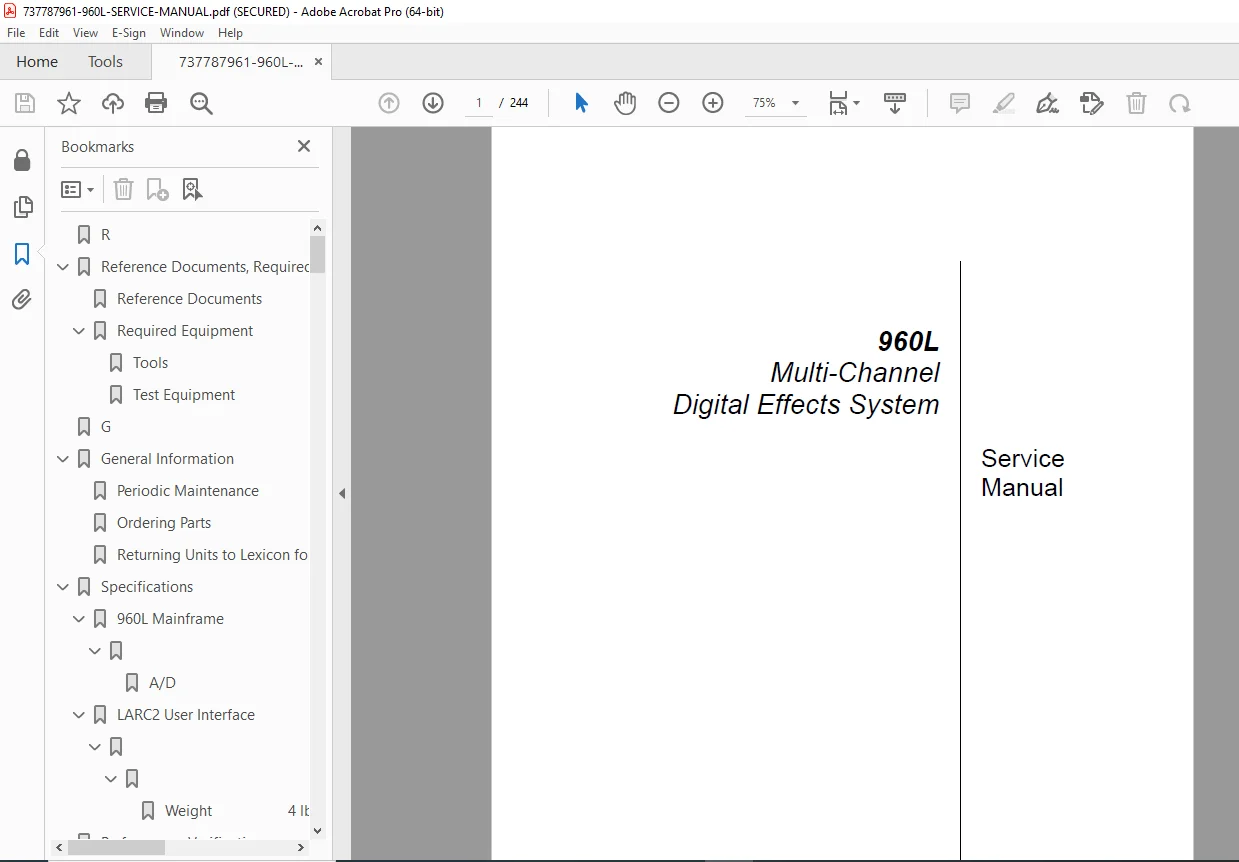
Task: Activate the Hand pan tool
Action: tap(625, 103)
